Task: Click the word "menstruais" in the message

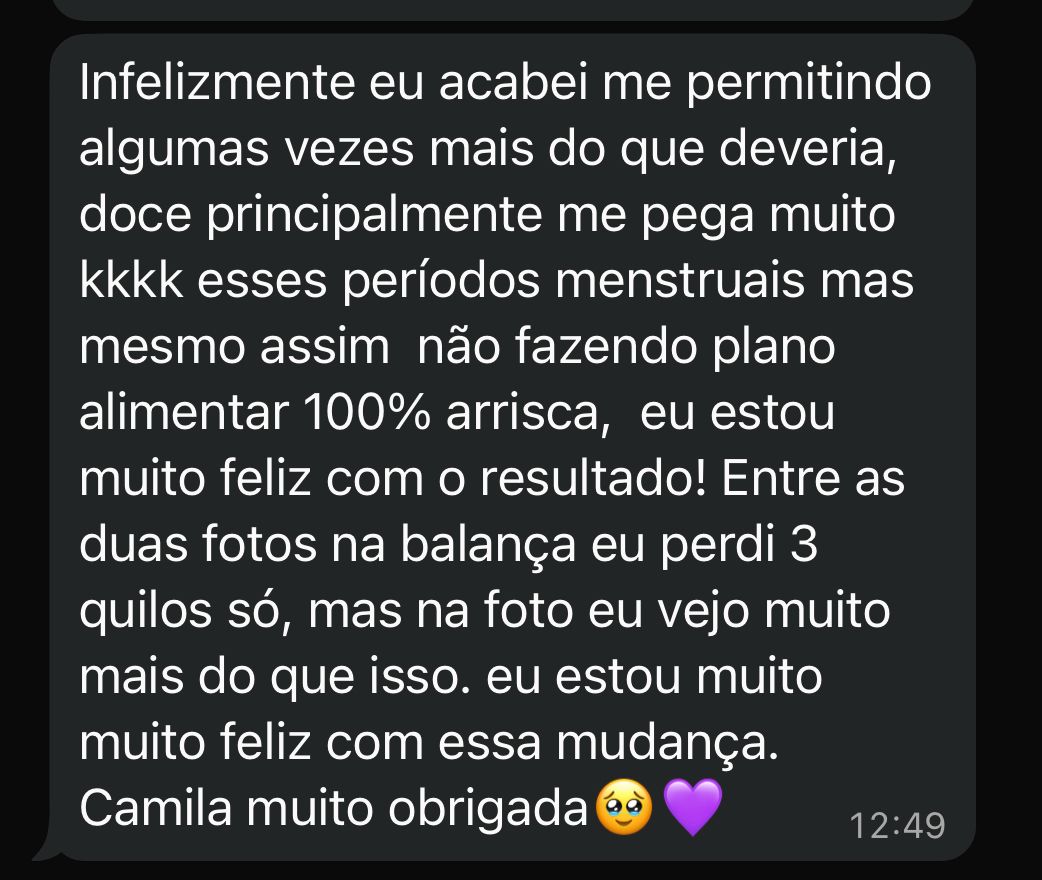Action: 680,280
